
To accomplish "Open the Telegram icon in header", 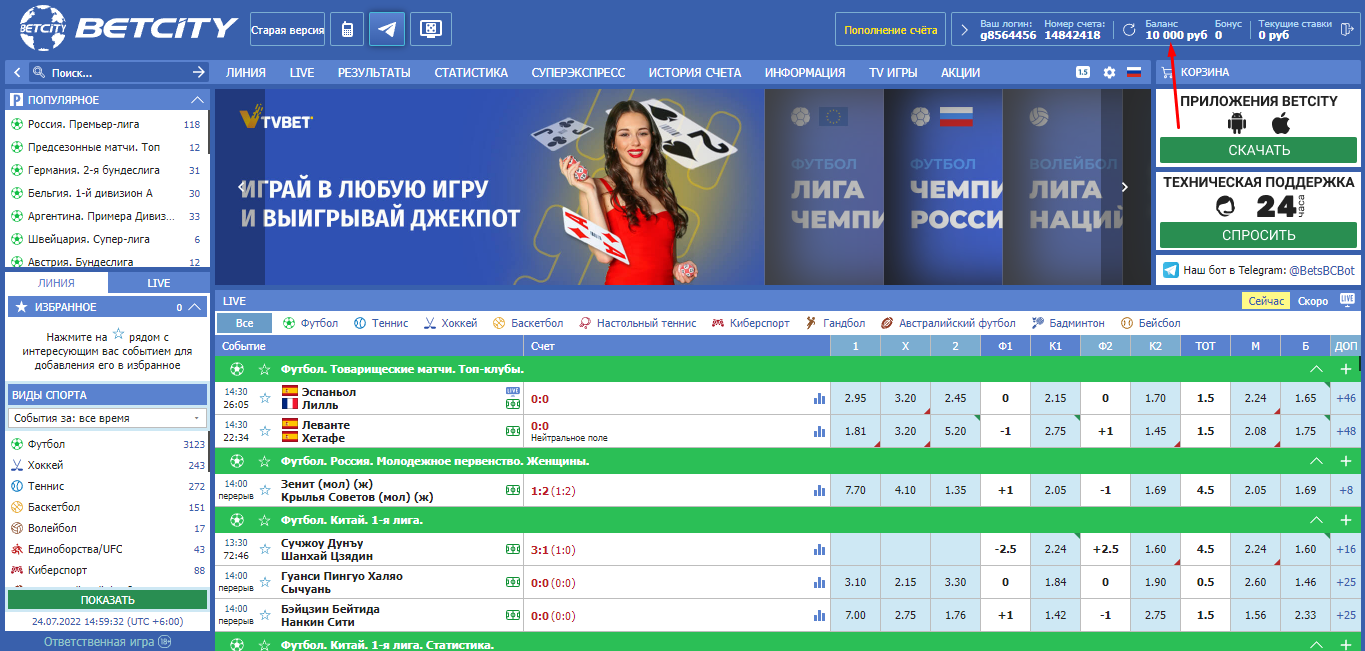I will click(386, 30).
